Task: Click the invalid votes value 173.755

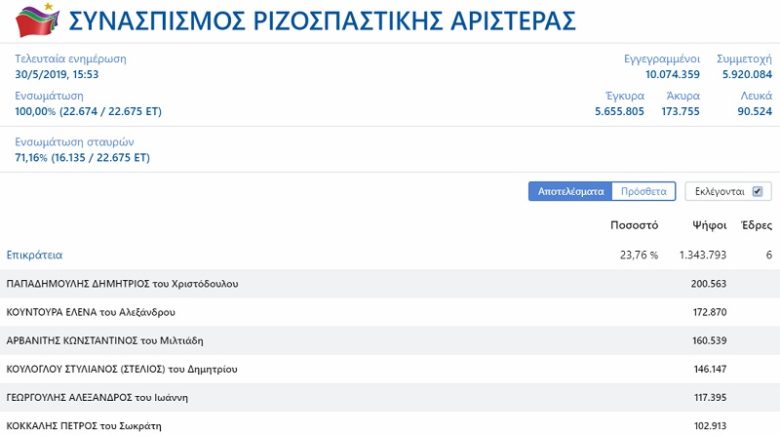Action: [x=681, y=111]
